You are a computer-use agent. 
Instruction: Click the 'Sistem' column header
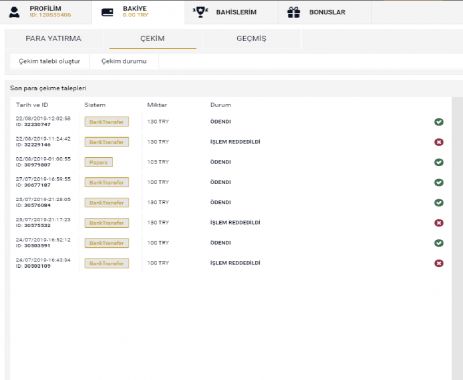tap(95, 105)
